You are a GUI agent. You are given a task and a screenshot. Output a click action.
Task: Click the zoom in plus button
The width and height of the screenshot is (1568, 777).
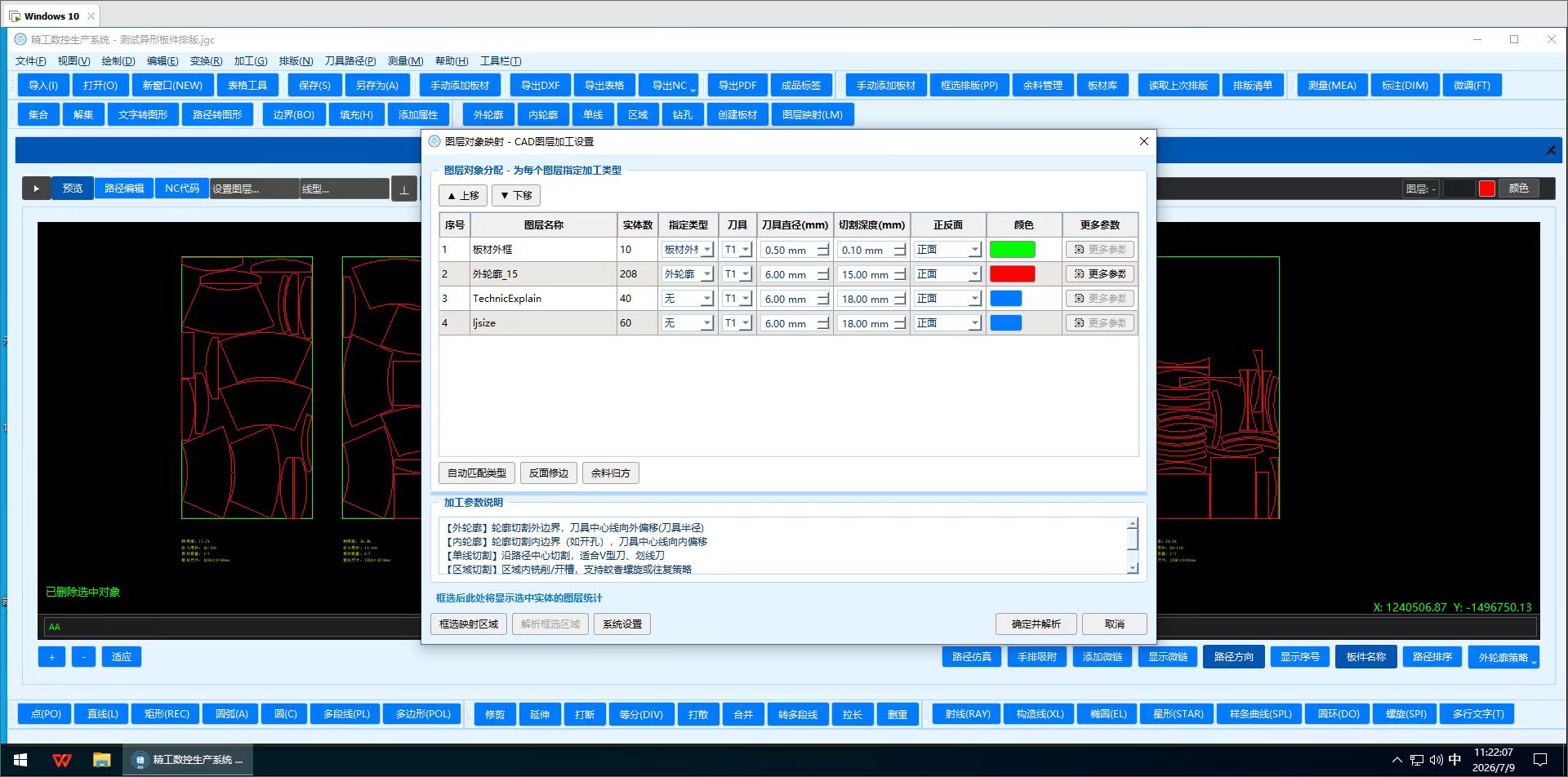(x=51, y=657)
